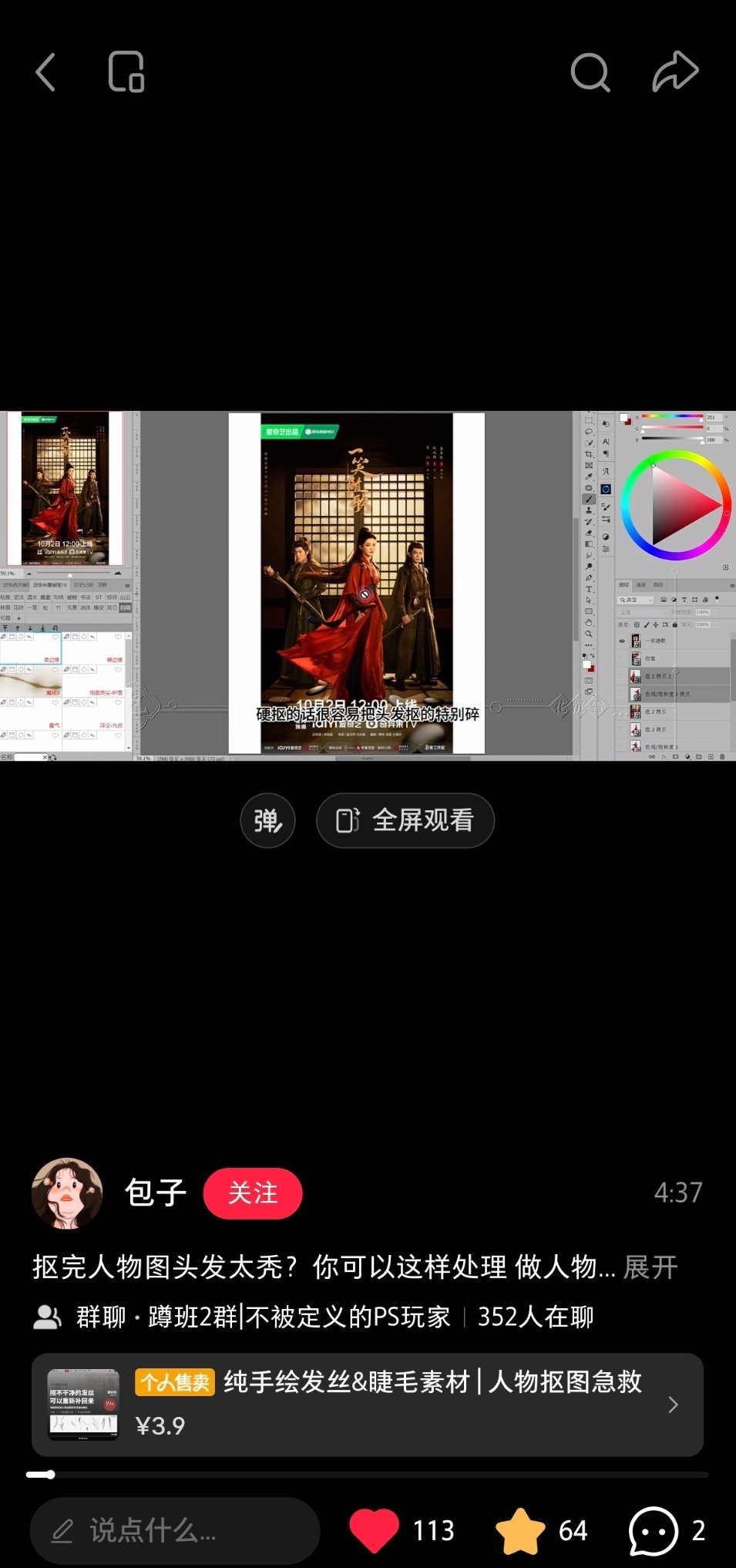
Task: Click the new layer icon in Layers panel footer
Action: pyautogui.click(x=711, y=757)
